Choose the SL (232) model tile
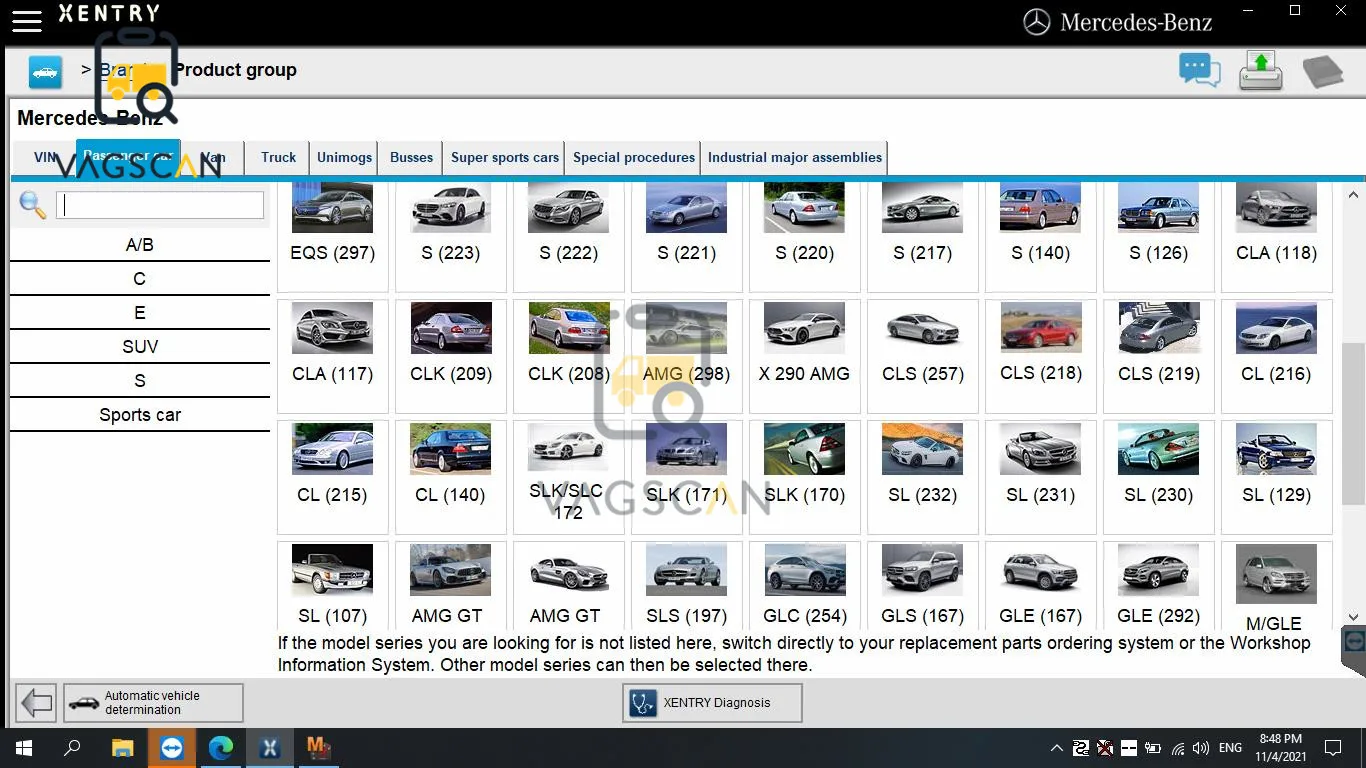1366x768 pixels. click(x=923, y=477)
